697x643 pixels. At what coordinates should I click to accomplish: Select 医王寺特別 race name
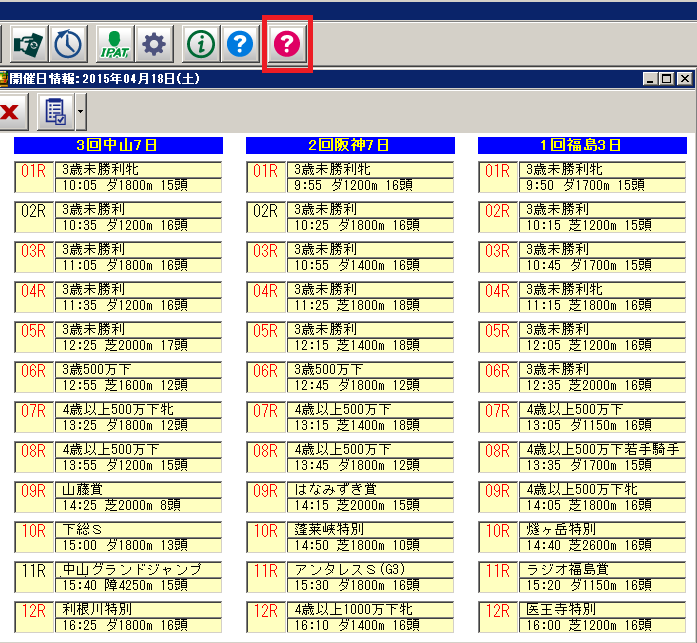[602, 609]
